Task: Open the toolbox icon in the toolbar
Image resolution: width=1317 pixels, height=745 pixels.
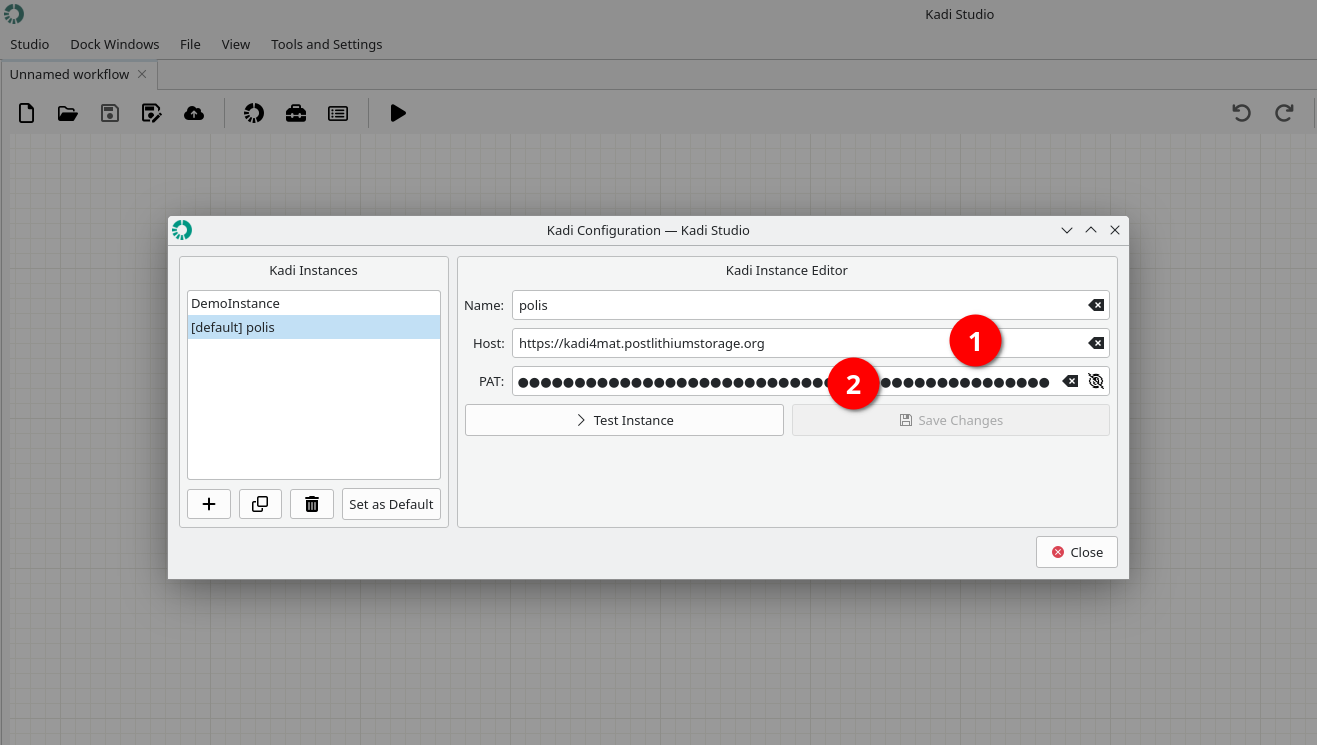Action: 296,113
